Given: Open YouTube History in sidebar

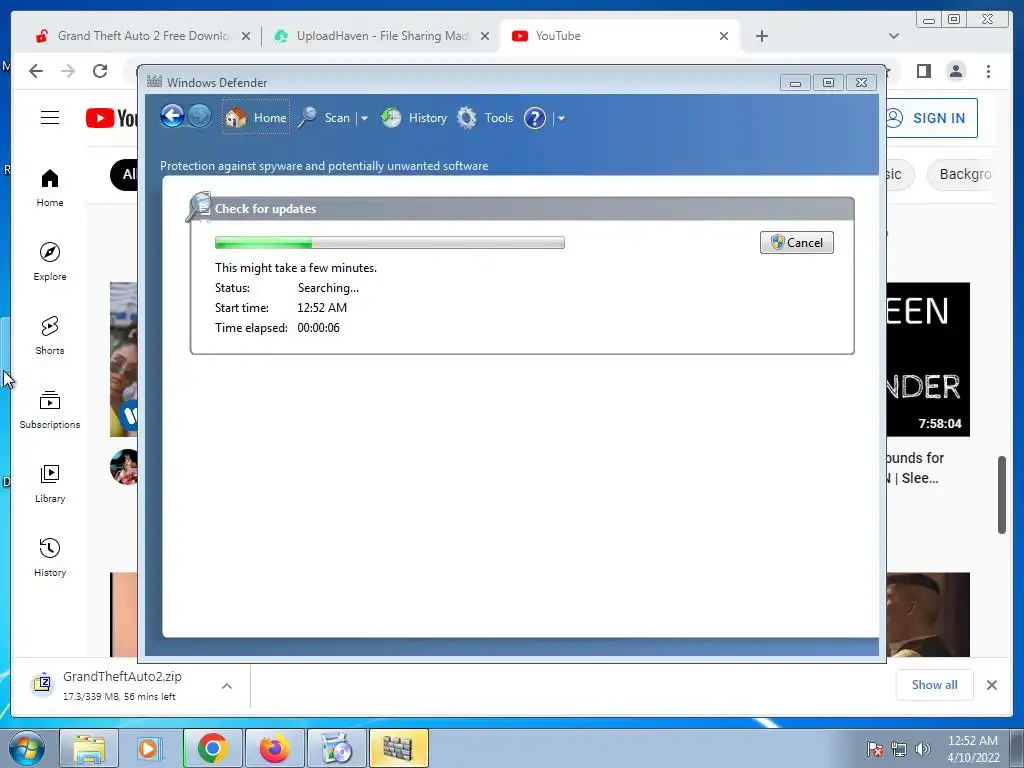Looking at the screenshot, I should [50, 558].
